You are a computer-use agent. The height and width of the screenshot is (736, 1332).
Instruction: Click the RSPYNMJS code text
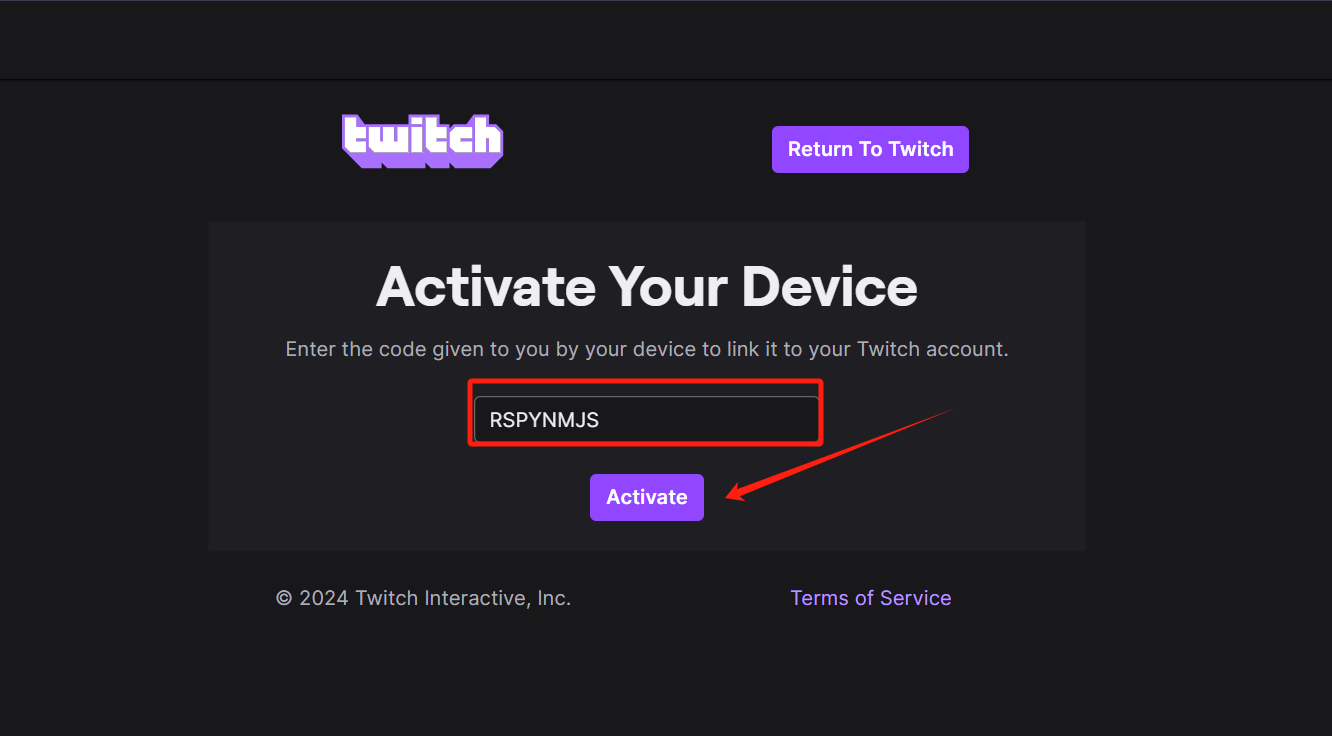[x=544, y=420]
